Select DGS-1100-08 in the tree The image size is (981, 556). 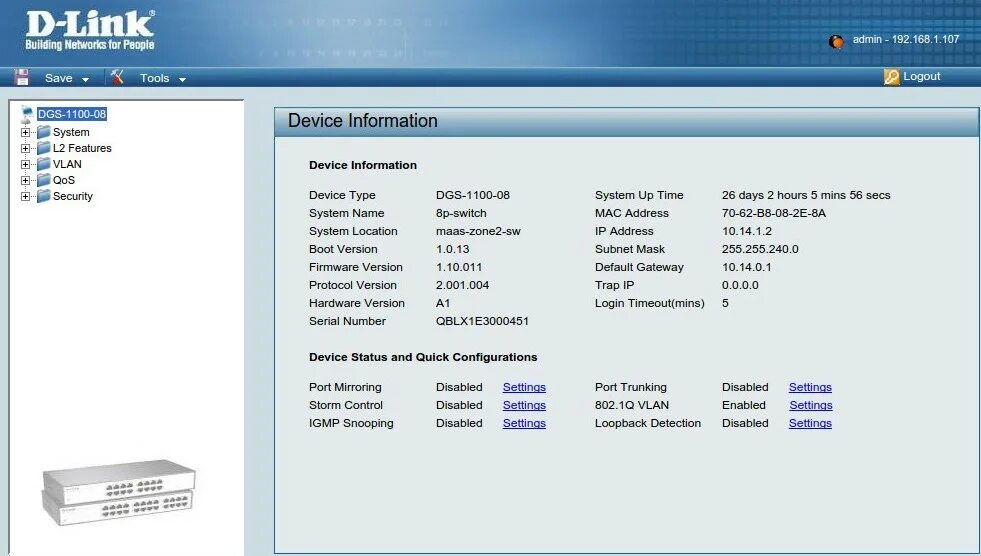tap(72, 114)
